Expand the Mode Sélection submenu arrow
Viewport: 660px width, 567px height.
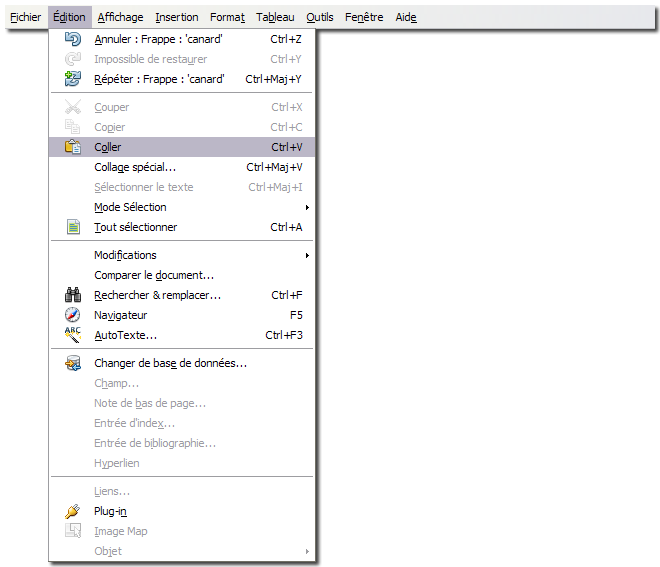[307, 207]
